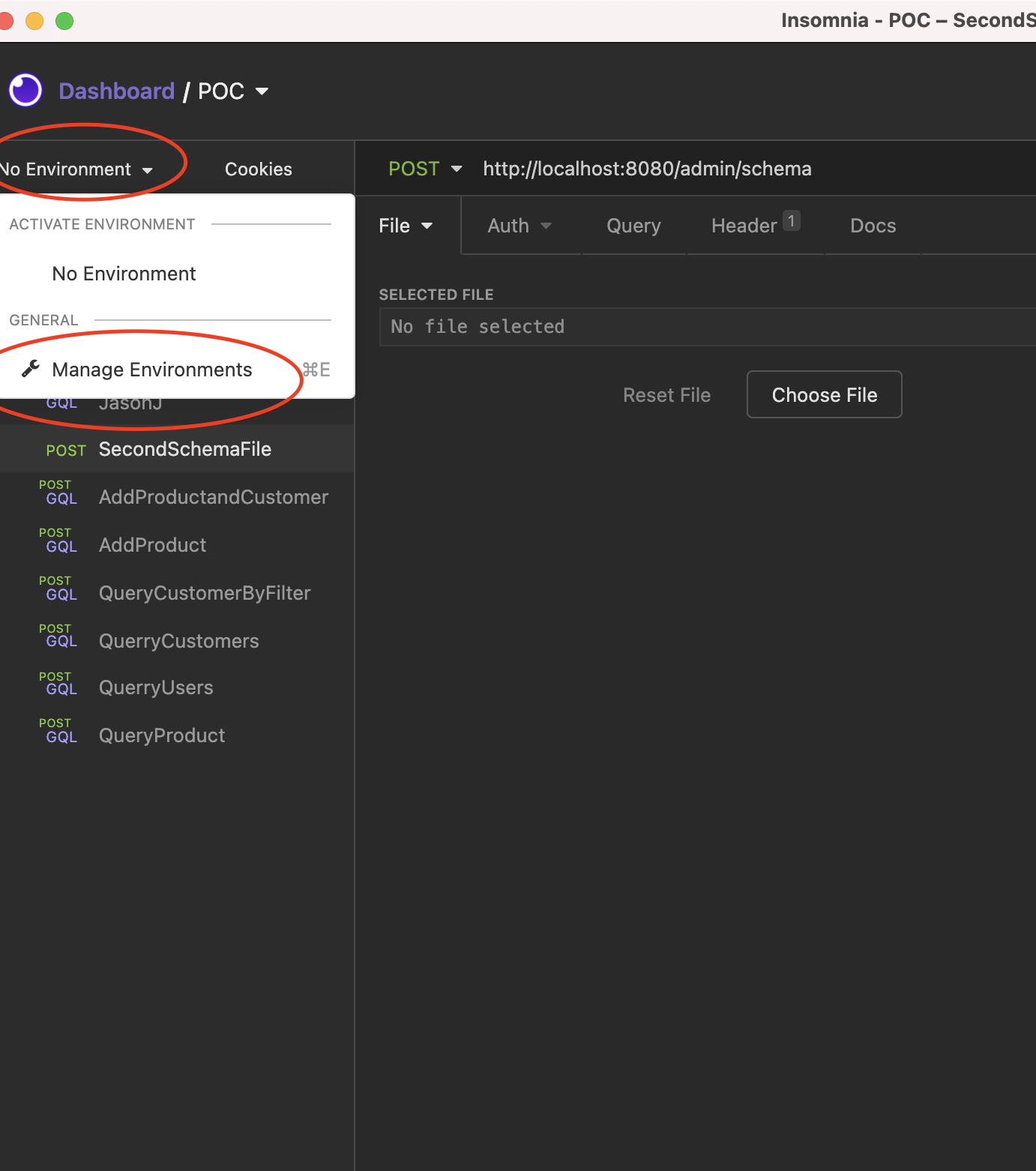Click the Insomnia app logo
This screenshot has height=1171, width=1036.
pos(25,90)
